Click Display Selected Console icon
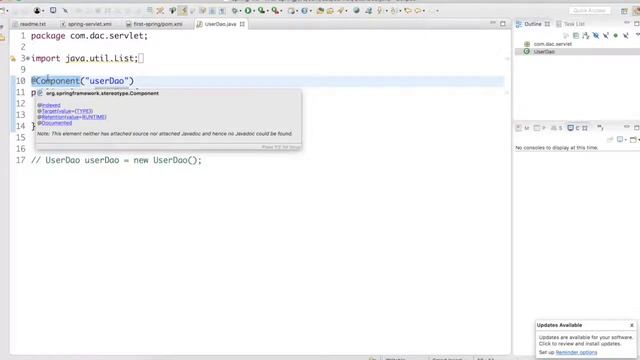Viewport: 640px width, 360px height. [x=620, y=140]
